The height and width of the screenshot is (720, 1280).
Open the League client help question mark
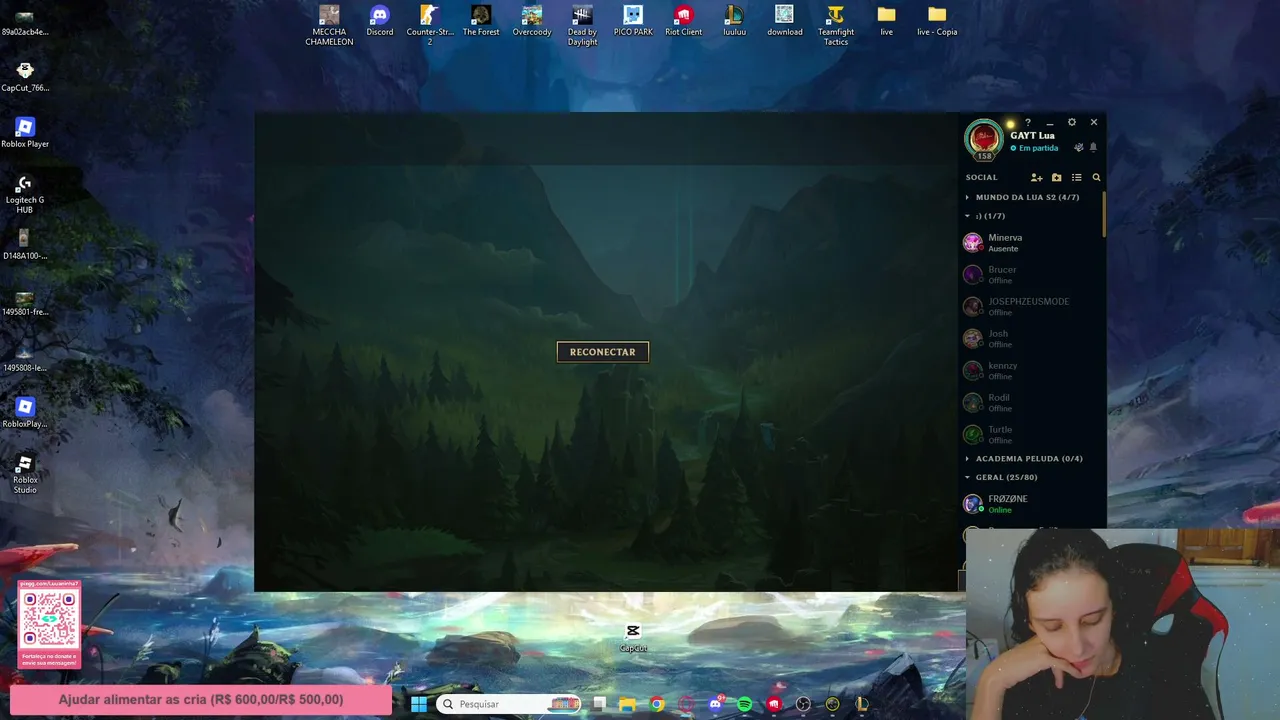[x=1028, y=123]
